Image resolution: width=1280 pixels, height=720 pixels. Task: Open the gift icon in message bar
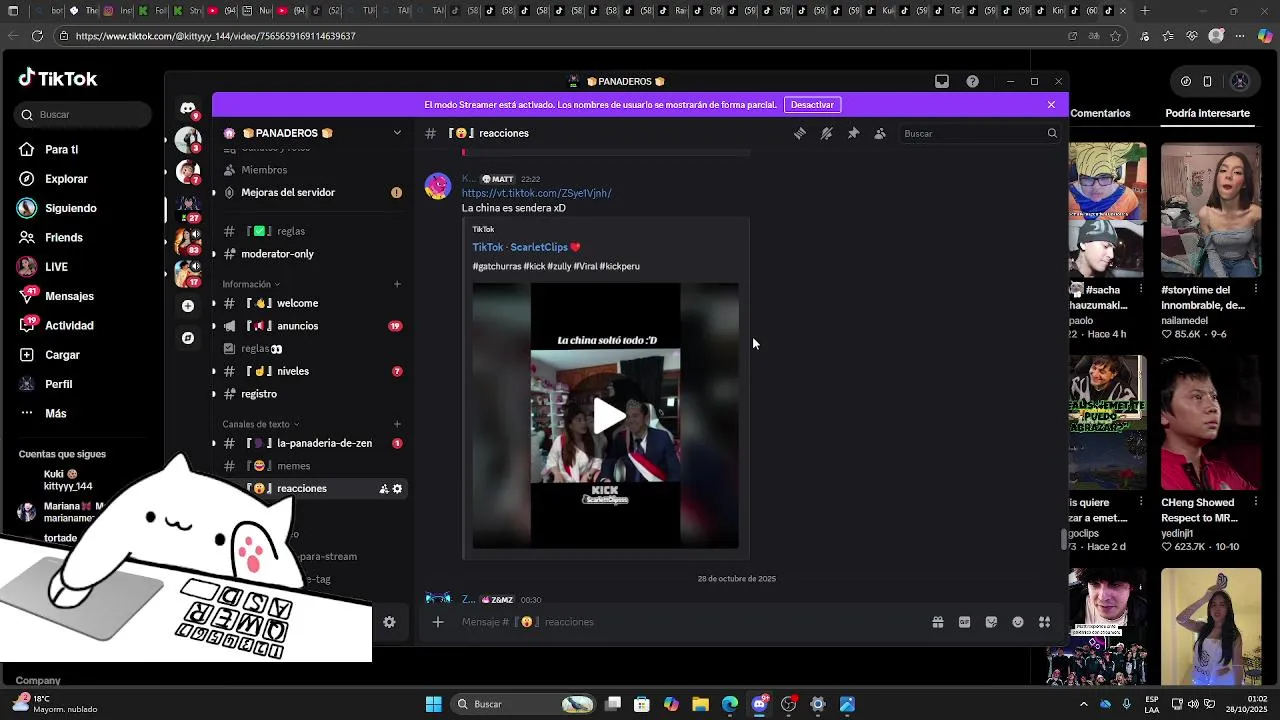point(938,622)
